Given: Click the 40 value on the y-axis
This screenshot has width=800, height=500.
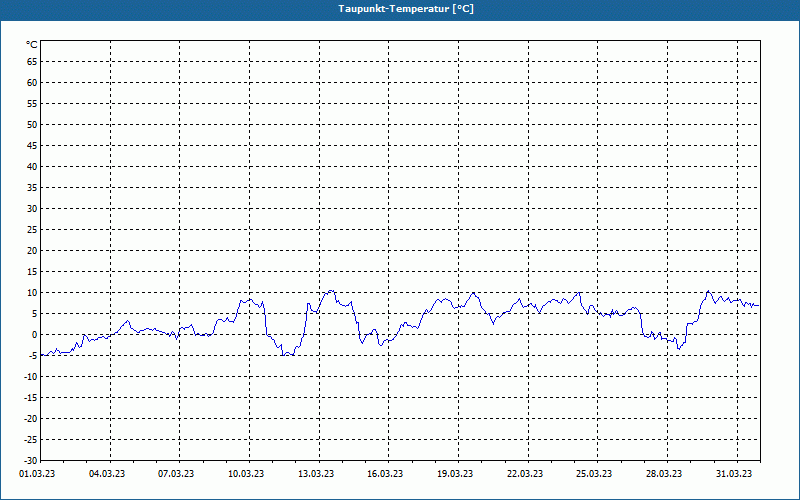Looking at the screenshot, I should click(32, 167).
